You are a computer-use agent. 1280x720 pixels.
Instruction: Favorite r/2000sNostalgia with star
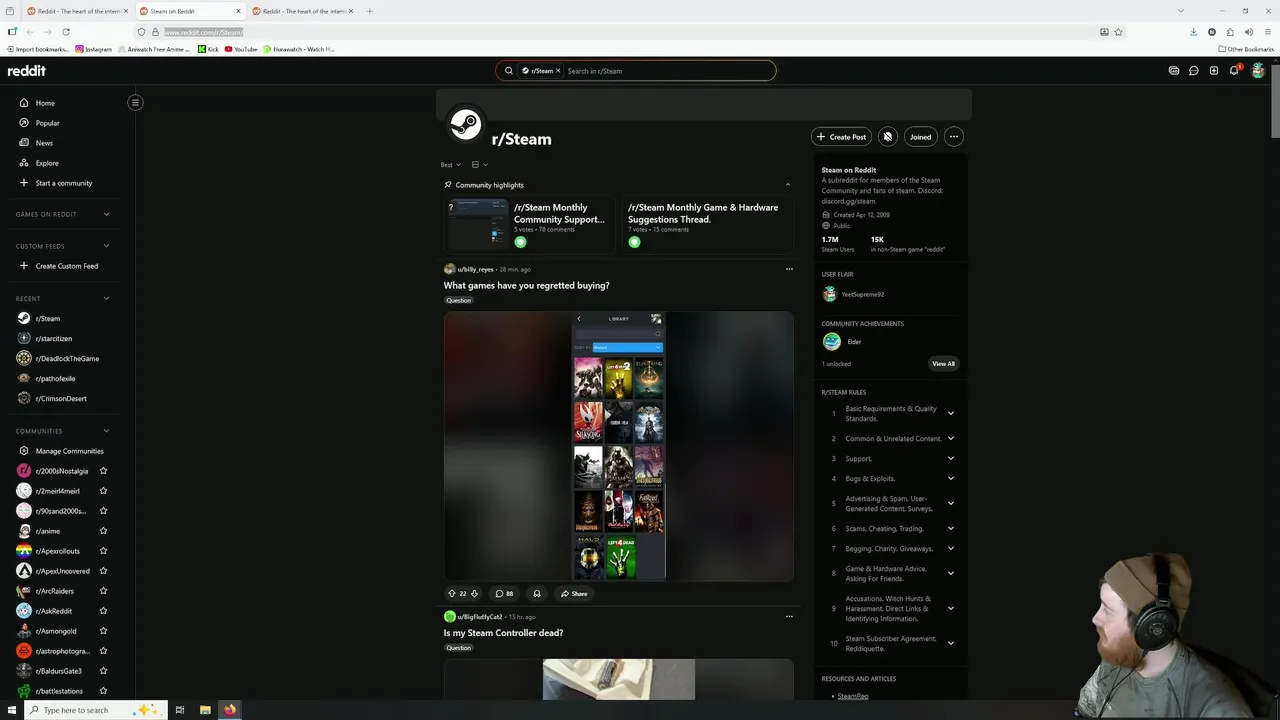click(103, 471)
